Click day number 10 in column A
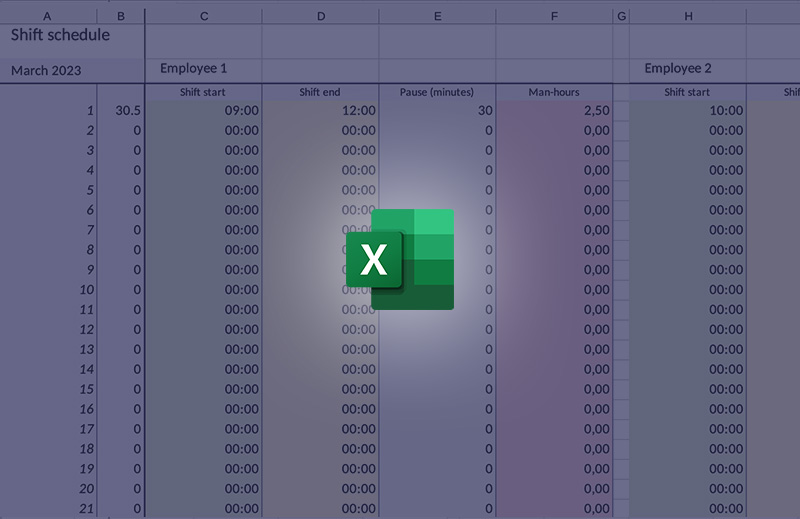This screenshot has height=519, width=800. (x=48, y=289)
